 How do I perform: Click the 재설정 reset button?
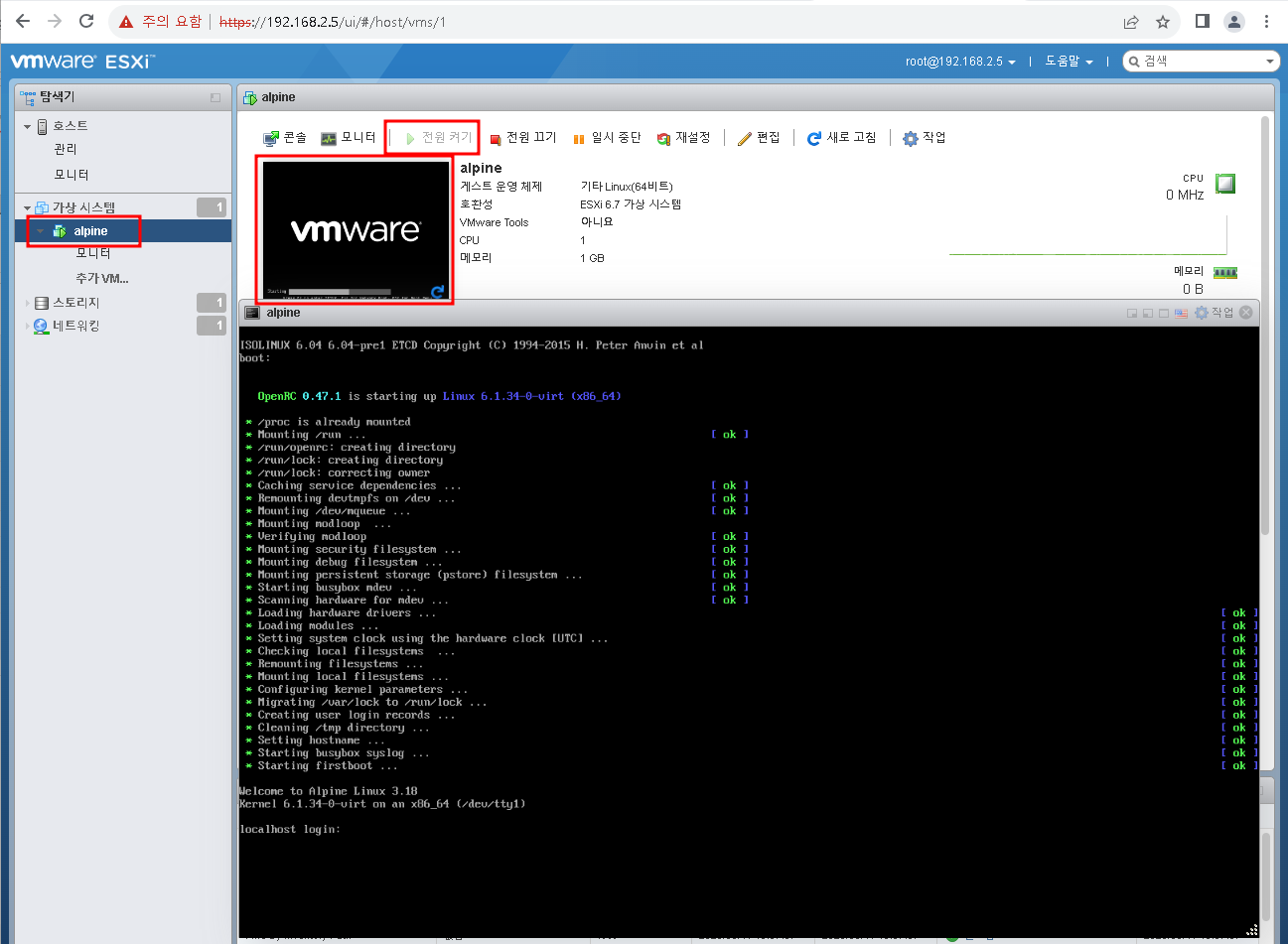684,138
